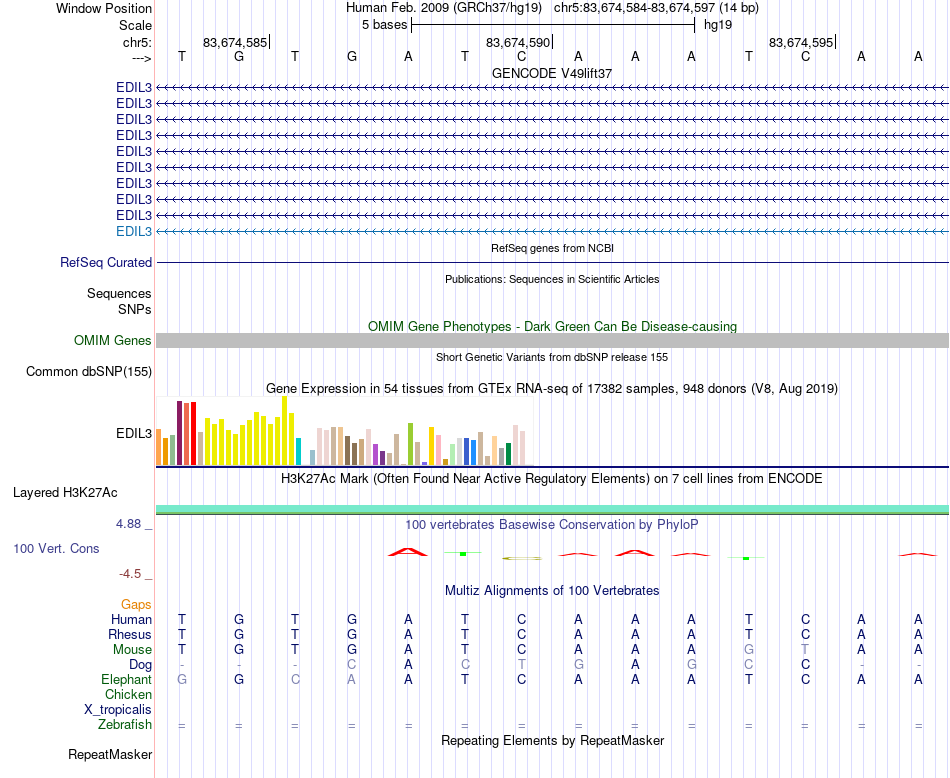Click the RefSeq genes from NCBI title
The image size is (950, 778).
pos(552,248)
